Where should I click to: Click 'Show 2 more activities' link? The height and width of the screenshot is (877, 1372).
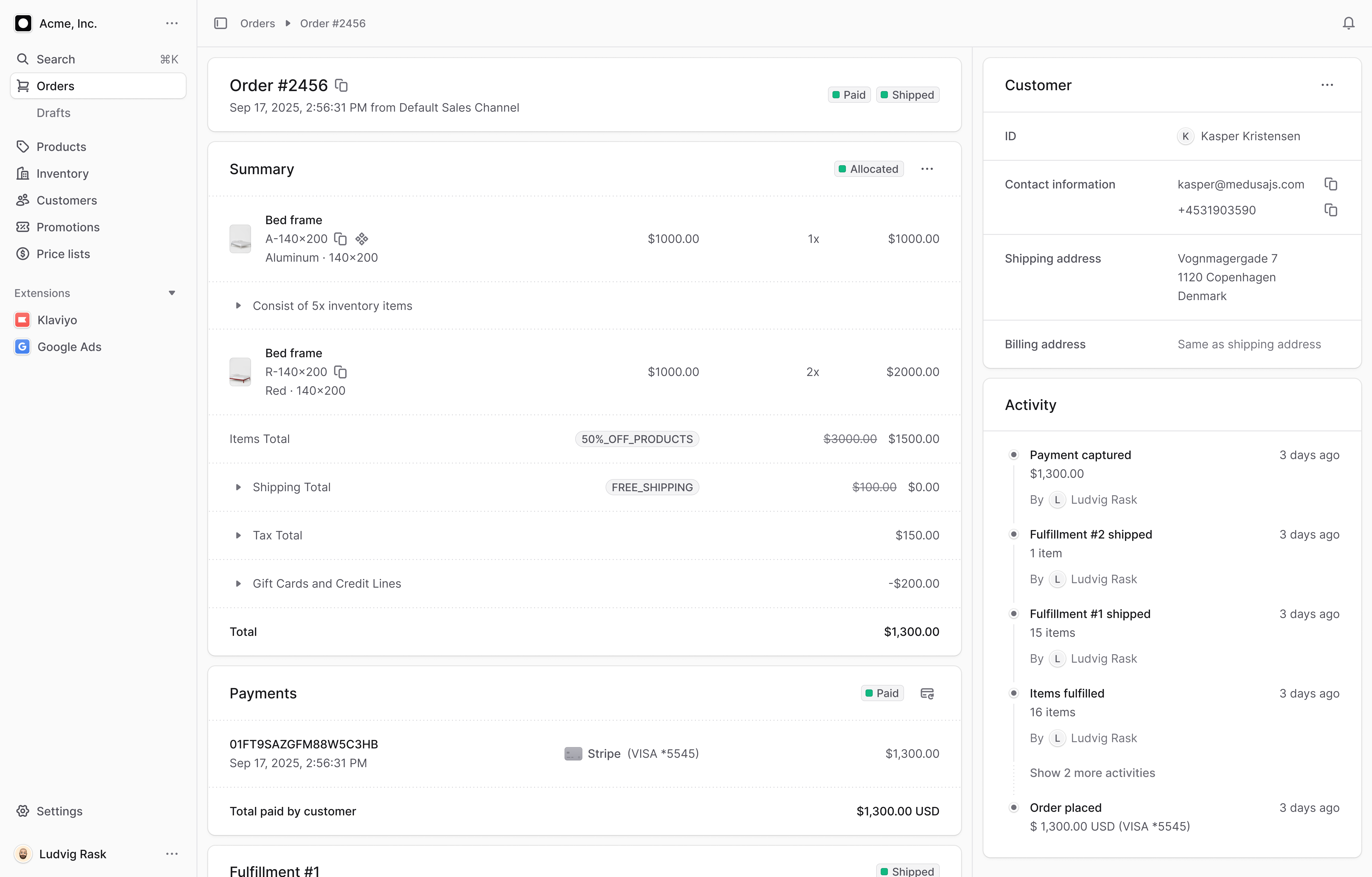tap(1092, 773)
